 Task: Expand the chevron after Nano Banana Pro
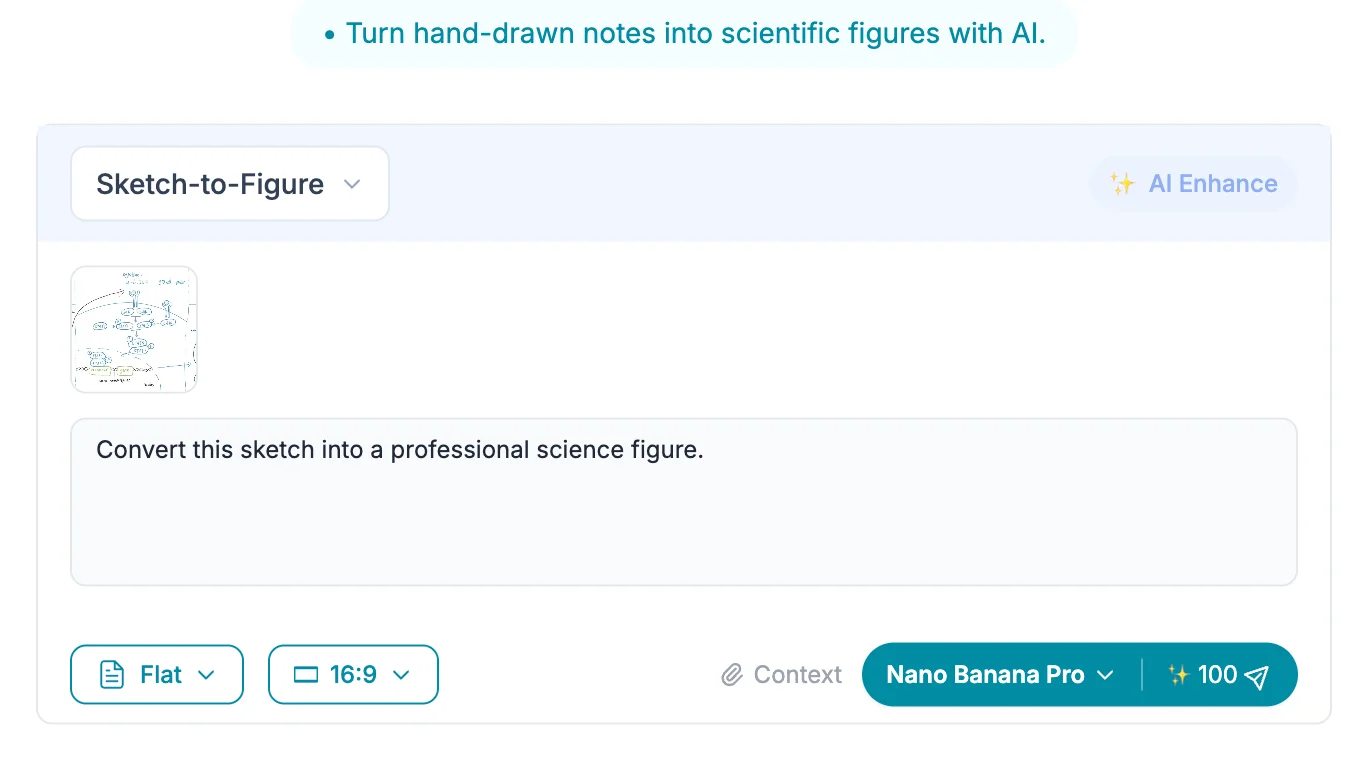1105,675
